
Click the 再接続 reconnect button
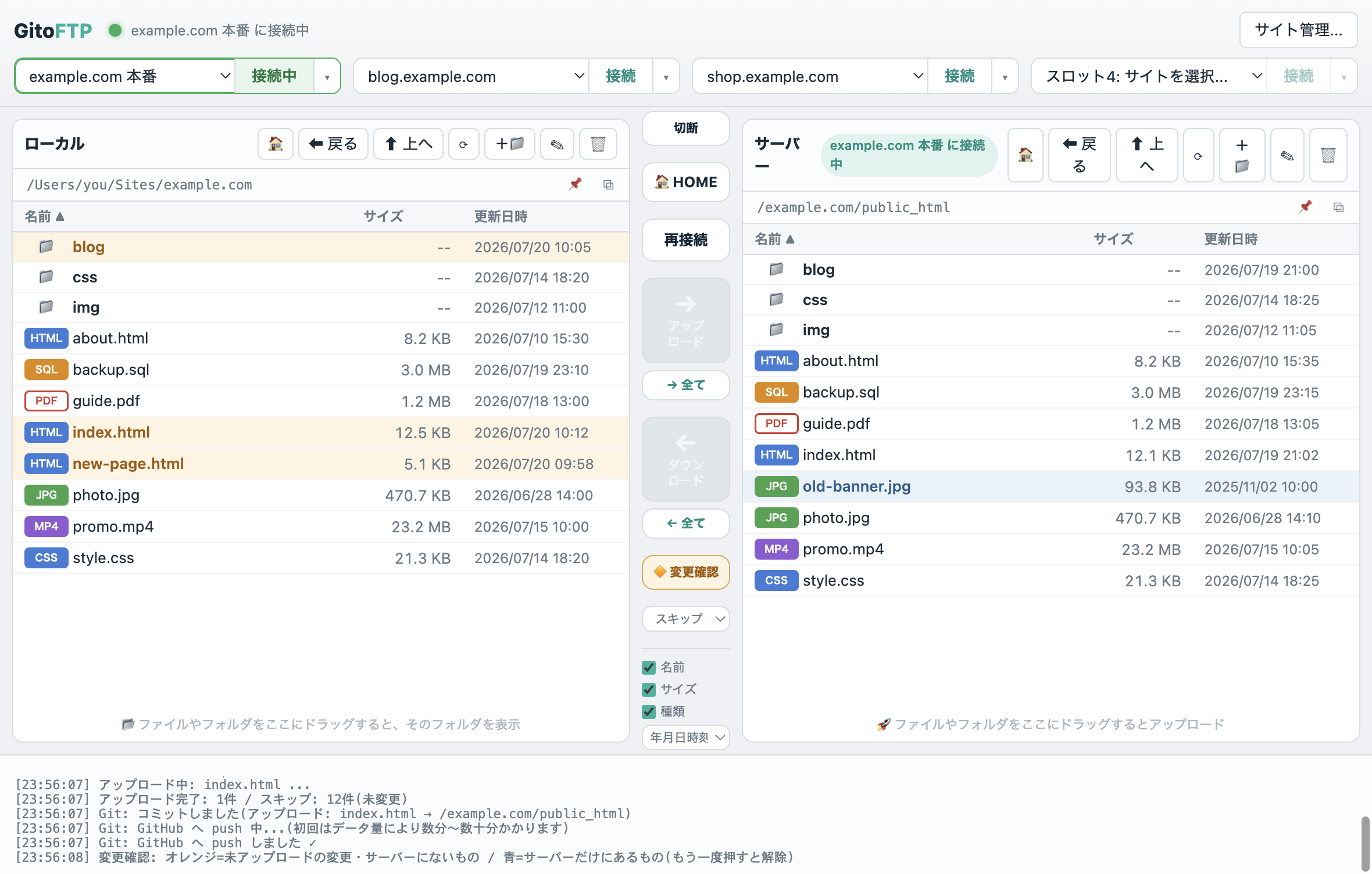click(686, 239)
